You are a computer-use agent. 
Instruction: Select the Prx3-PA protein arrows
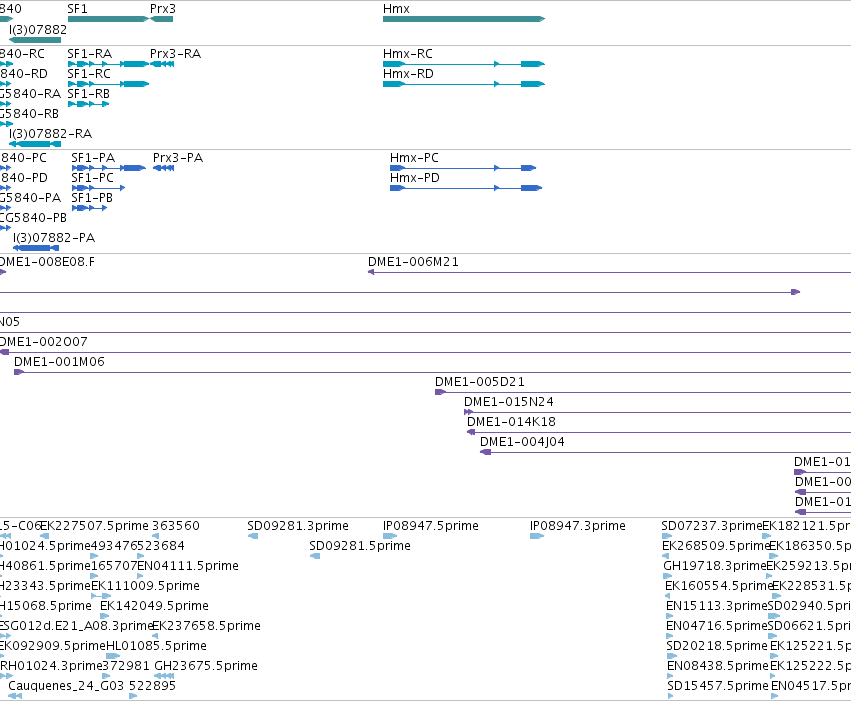pos(163,168)
